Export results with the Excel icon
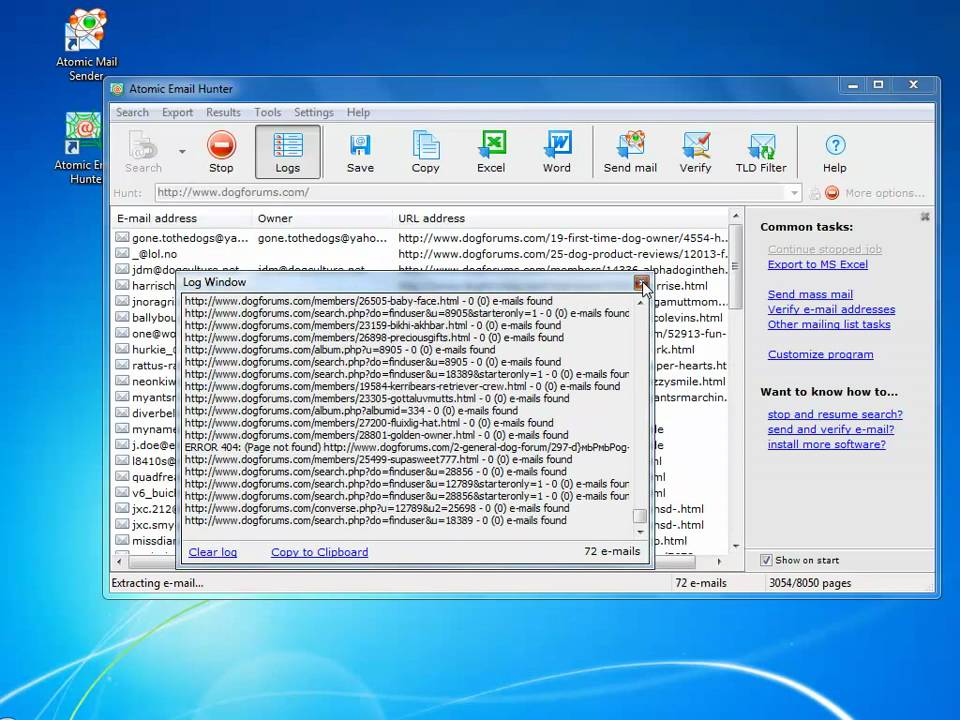Image resolution: width=960 pixels, height=720 pixels. (491, 152)
